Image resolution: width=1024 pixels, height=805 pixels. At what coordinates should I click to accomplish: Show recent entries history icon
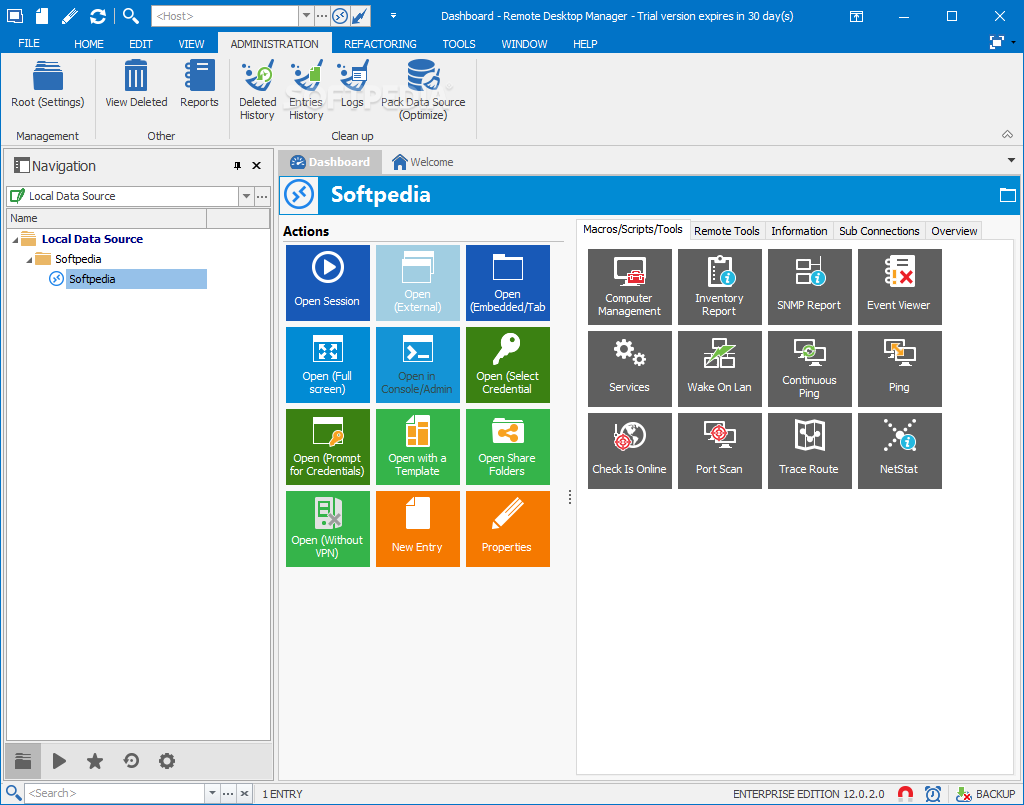131,761
